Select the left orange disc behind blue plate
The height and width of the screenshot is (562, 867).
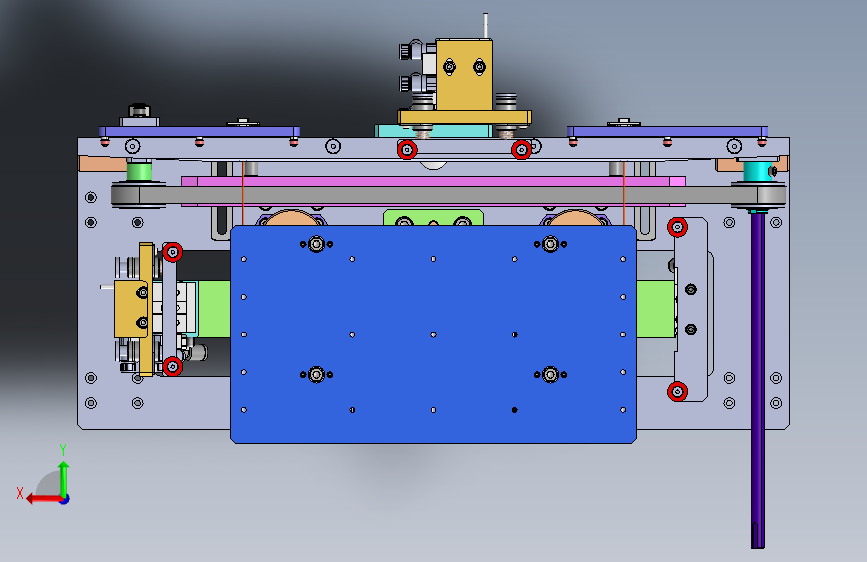tap(292, 218)
